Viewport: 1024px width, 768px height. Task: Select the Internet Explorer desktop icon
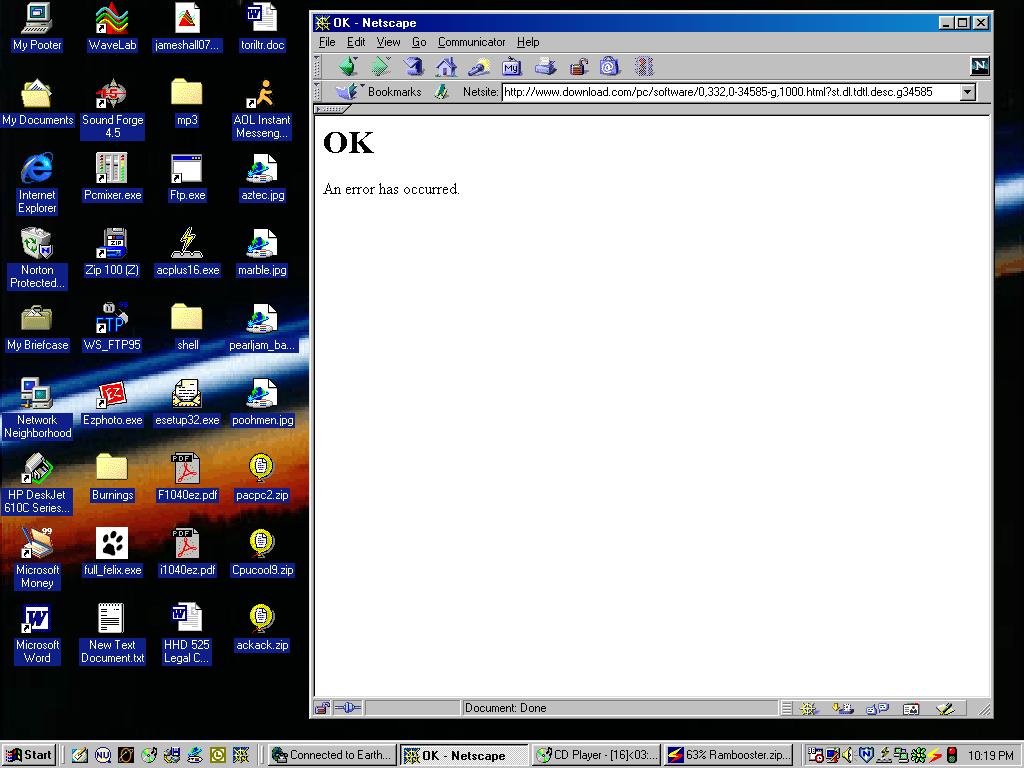tap(37, 184)
